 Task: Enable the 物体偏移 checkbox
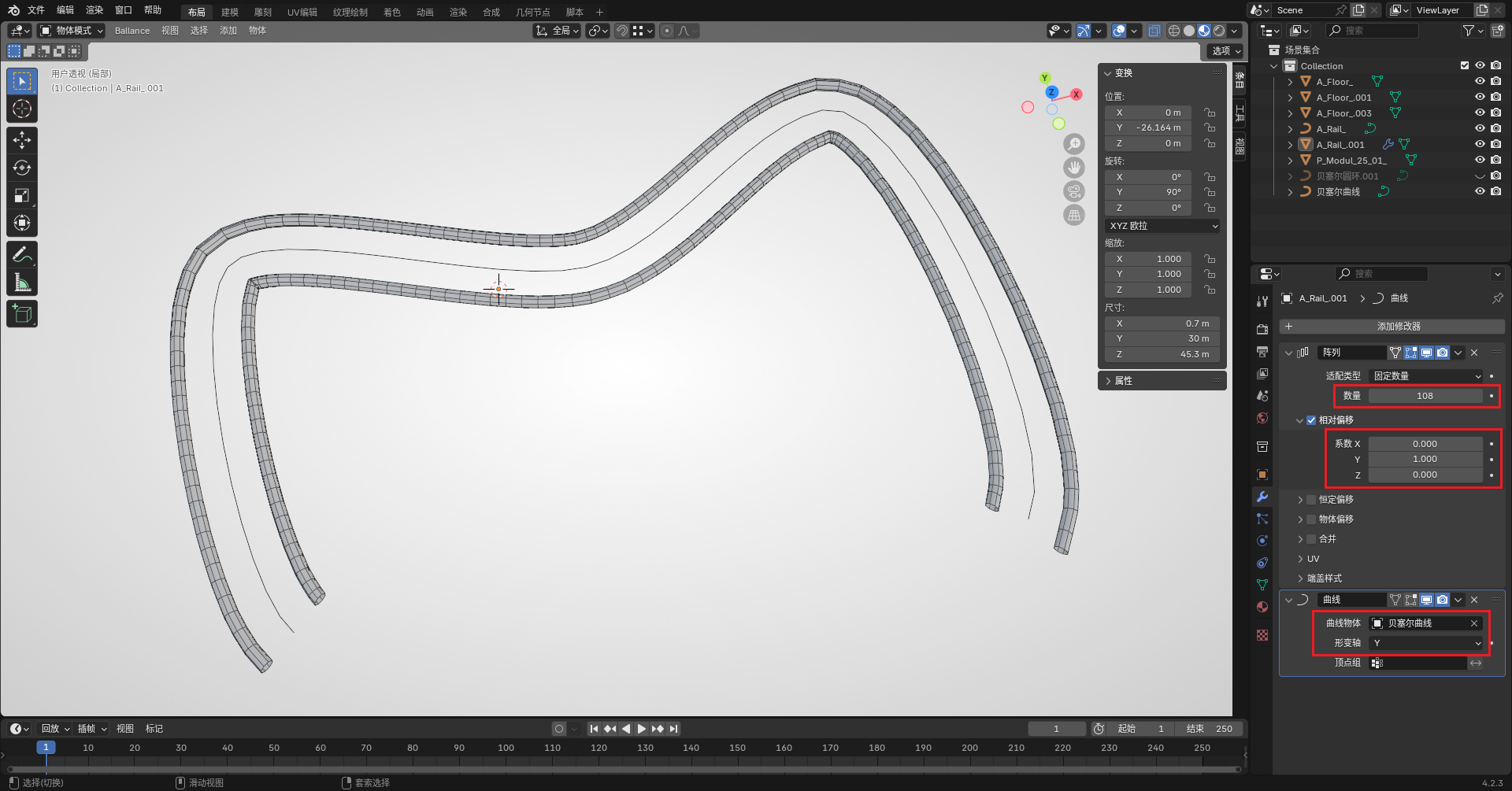pos(1311,519)
